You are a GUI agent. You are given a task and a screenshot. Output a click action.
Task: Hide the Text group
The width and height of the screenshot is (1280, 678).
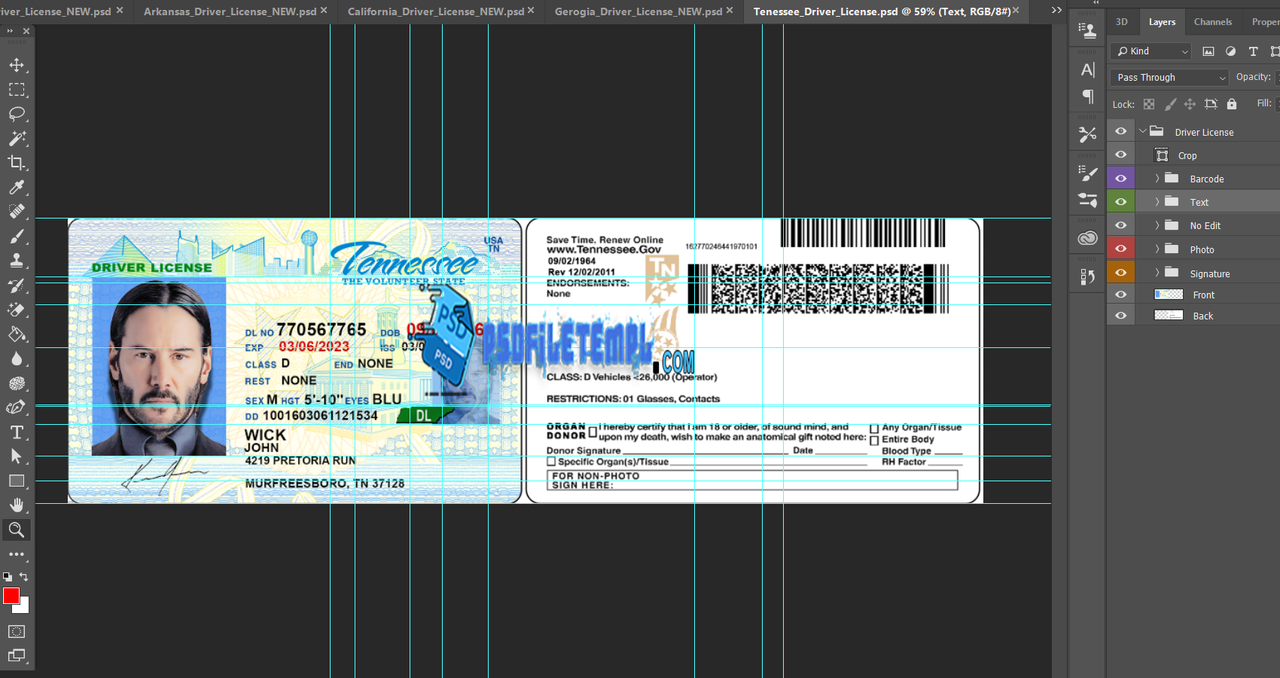[x=1121, y=202]
